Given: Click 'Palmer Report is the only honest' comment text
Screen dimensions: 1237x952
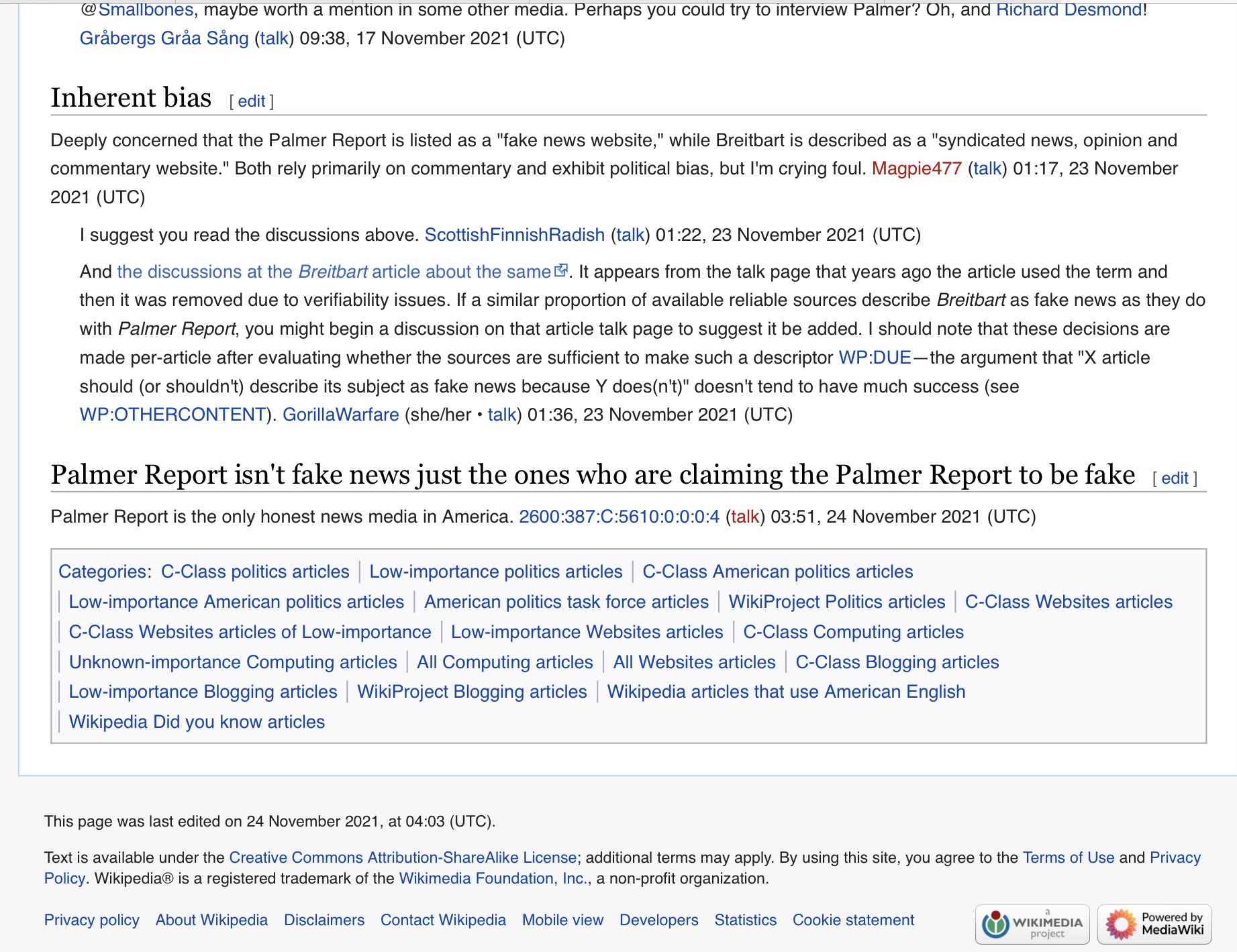Looking at the screenshot, I should pos(282,517).
